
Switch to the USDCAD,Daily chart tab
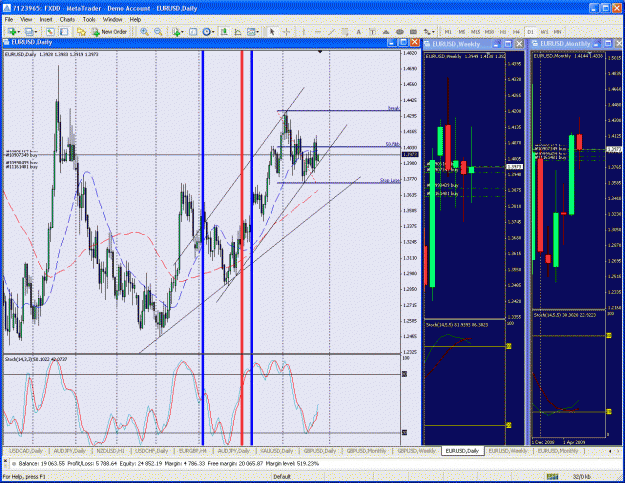pos(26,451)
